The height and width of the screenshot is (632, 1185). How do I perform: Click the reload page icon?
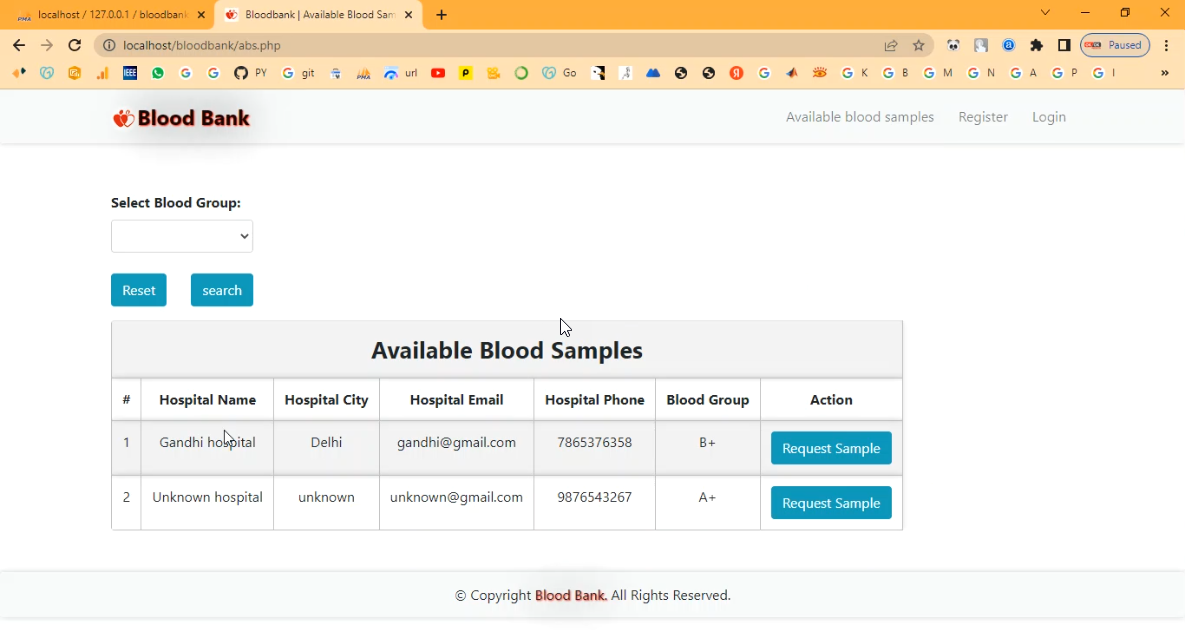[74, 45]
